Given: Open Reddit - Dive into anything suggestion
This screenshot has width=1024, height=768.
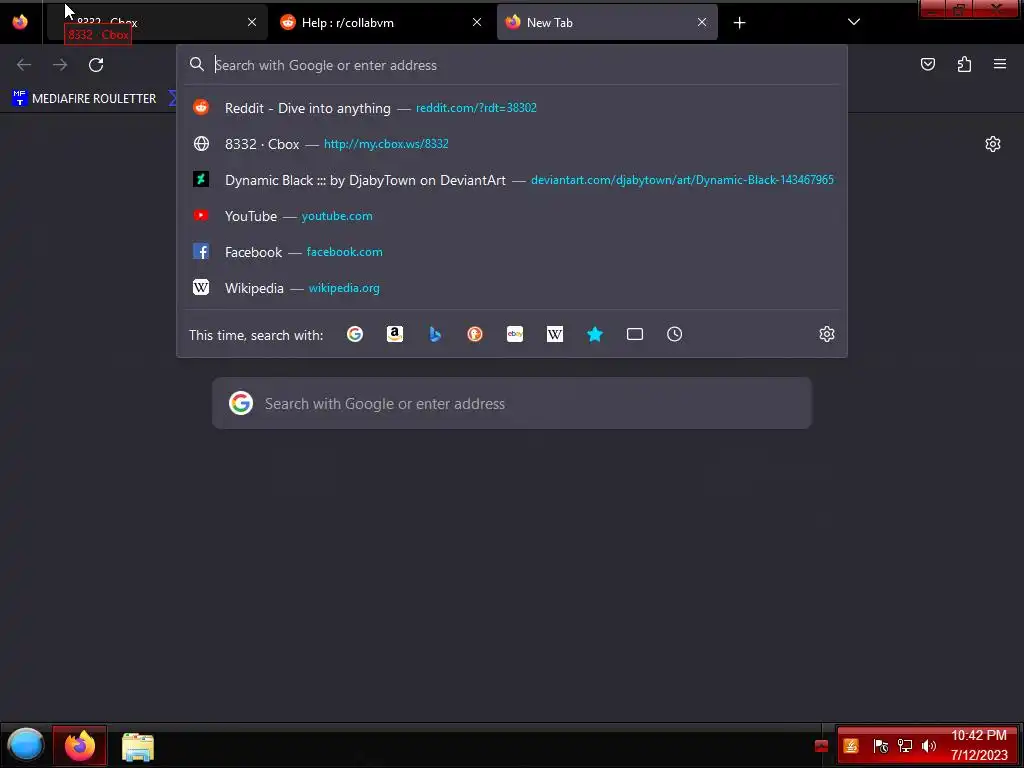Looking at the screenshot, I should (x=512, y=108).
